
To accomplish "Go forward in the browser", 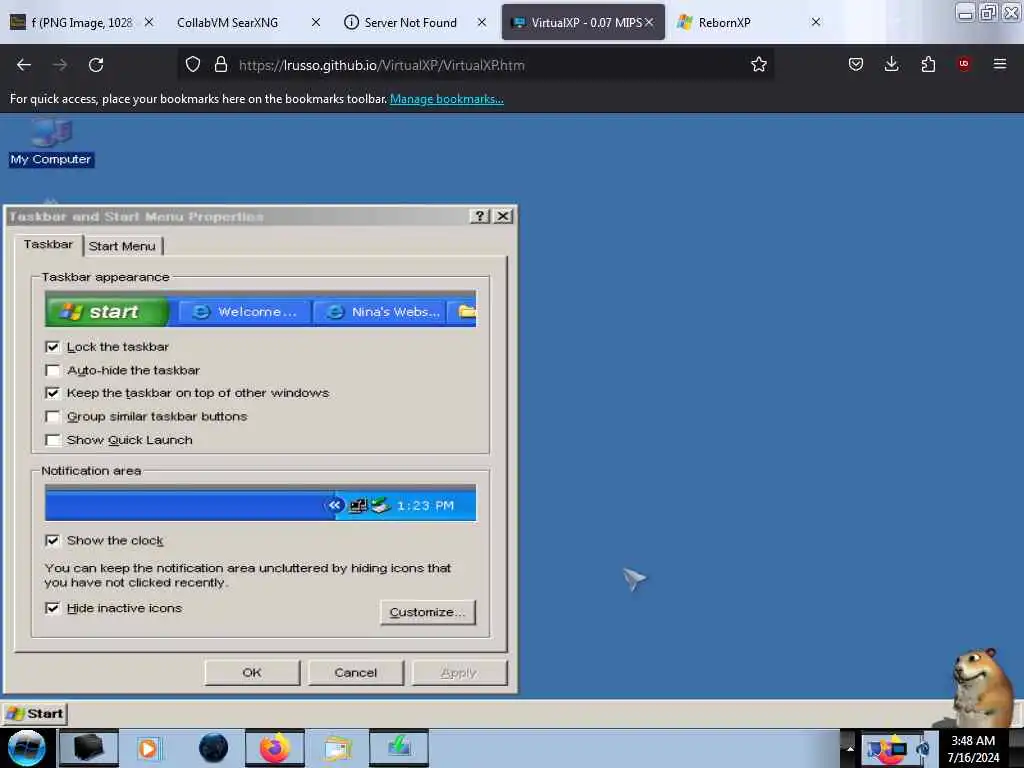I will [x=60, y=65].
